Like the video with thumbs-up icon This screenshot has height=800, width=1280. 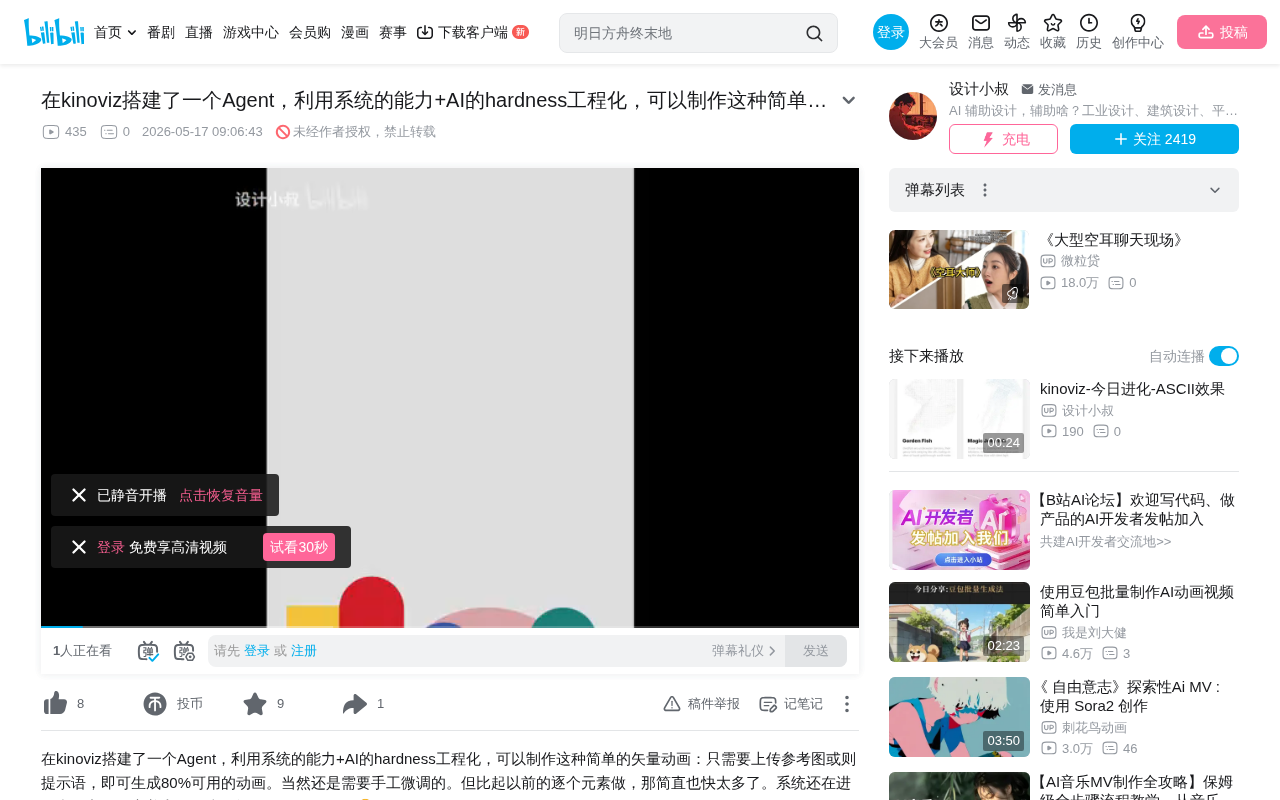click(x=56, y=704)
